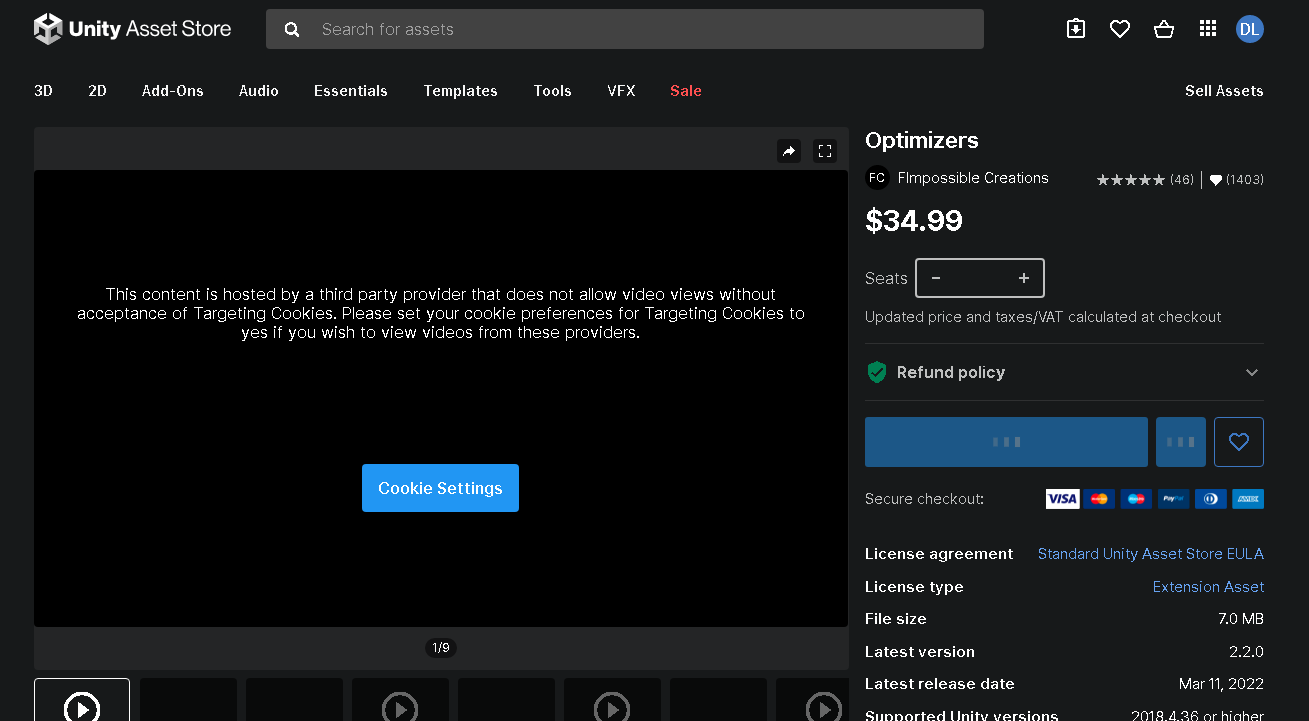Click the $34.99 price
This screenshot has height=721, width=1309.
point(914,221)
